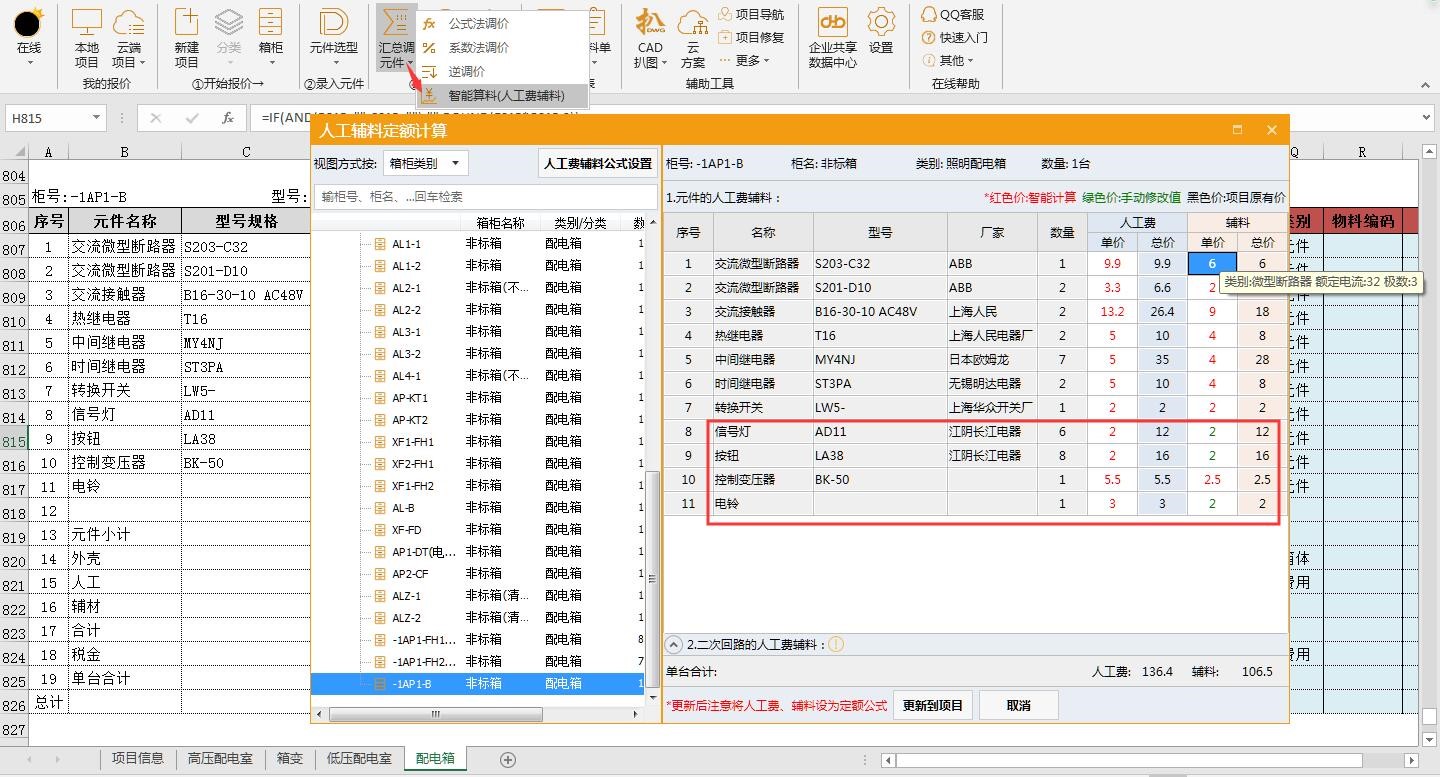Click 项目导航 project navigation
The image size is (1440, 777).
pyautogui.click(x=751, y=14)
